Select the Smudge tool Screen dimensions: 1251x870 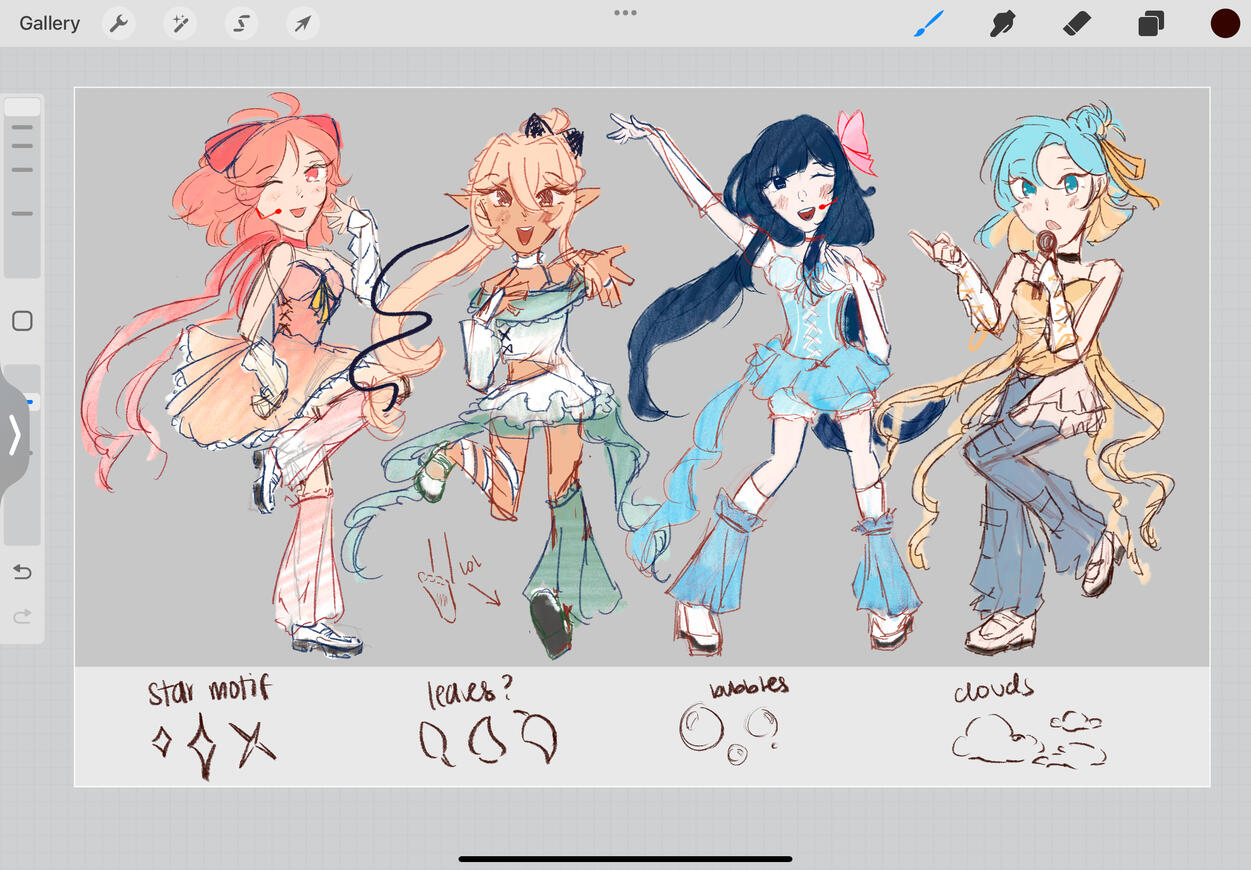pos(1002,23)
